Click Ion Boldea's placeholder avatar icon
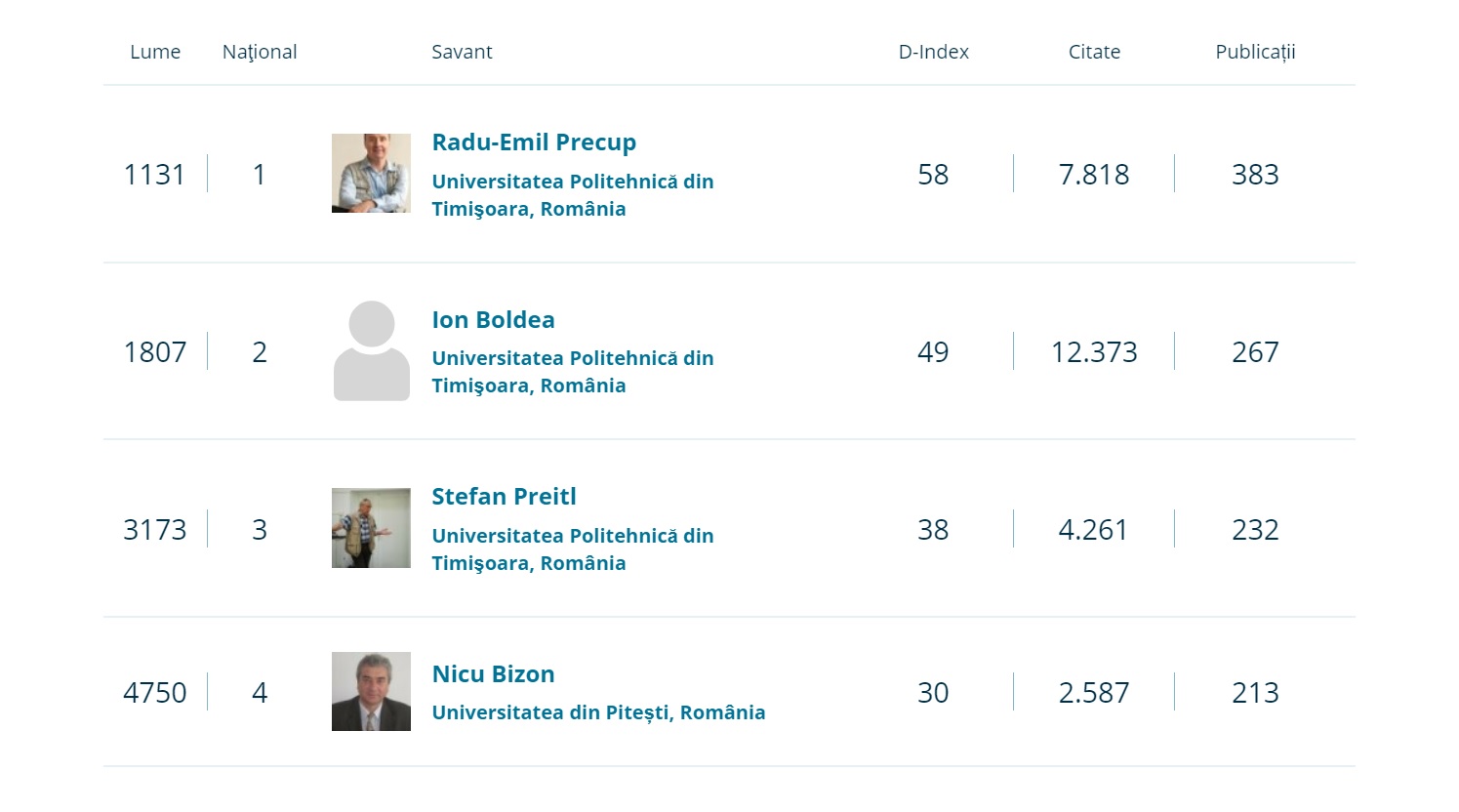This screenshot has height=812, width=1459. [x=371, y=351]
